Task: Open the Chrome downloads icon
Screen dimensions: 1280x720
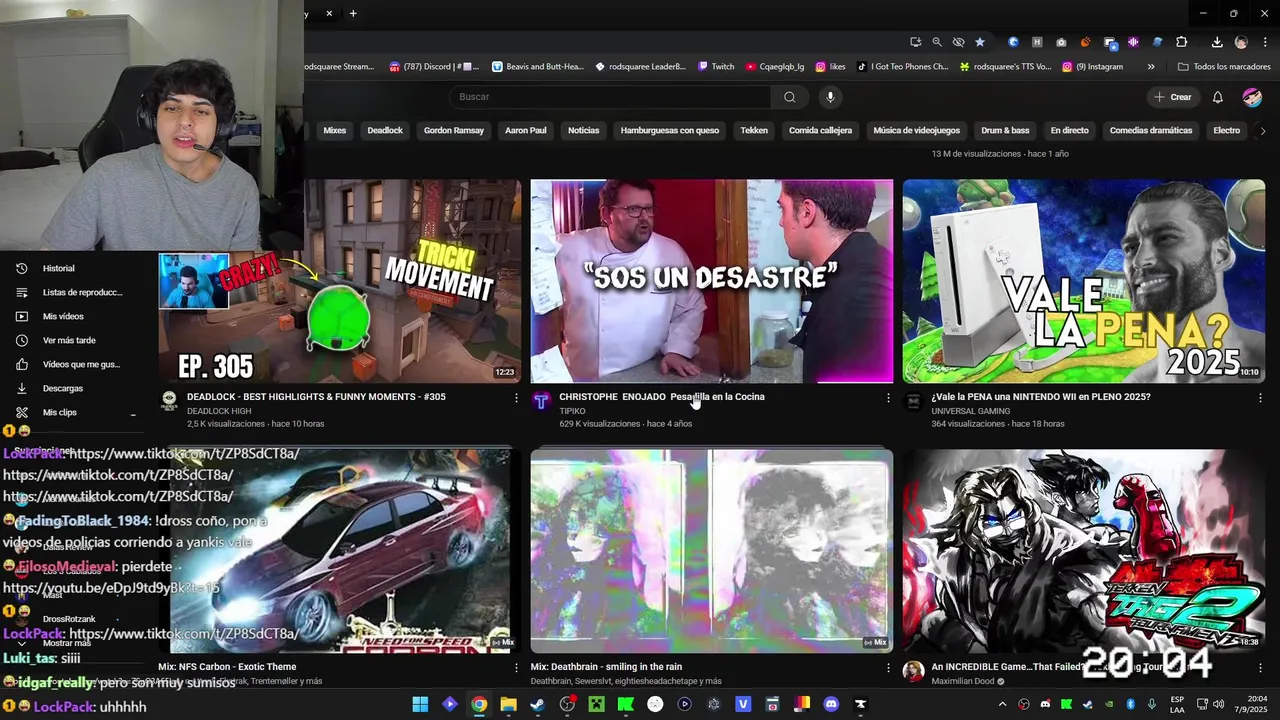Action: click(x=1217, y=42)
